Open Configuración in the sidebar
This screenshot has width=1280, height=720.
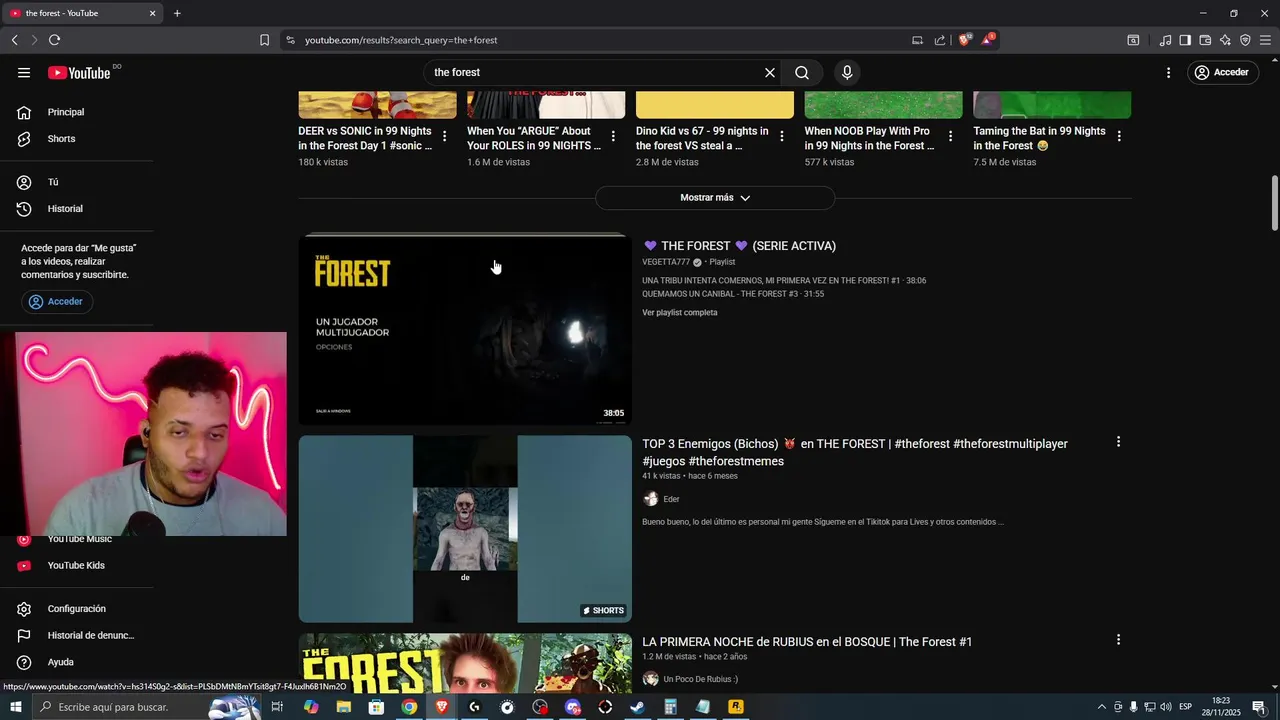click(76, 609)
